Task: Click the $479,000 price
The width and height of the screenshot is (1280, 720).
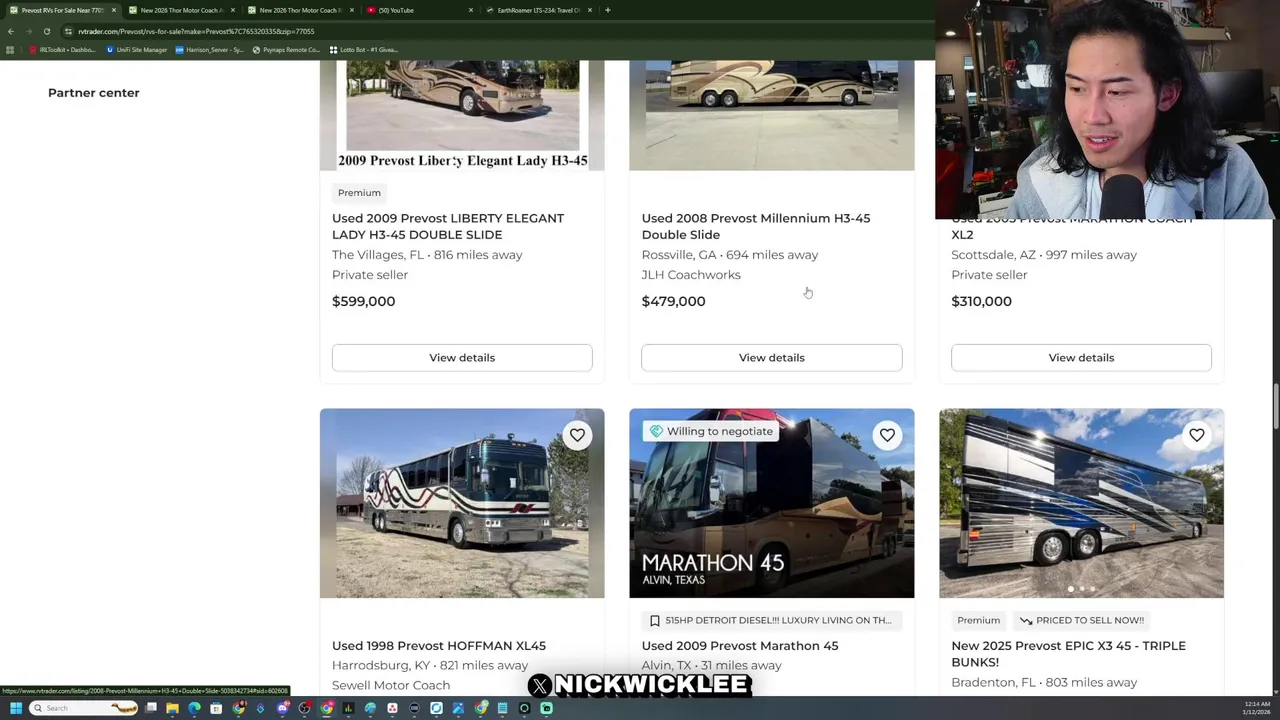Action: tap(673, 301)
